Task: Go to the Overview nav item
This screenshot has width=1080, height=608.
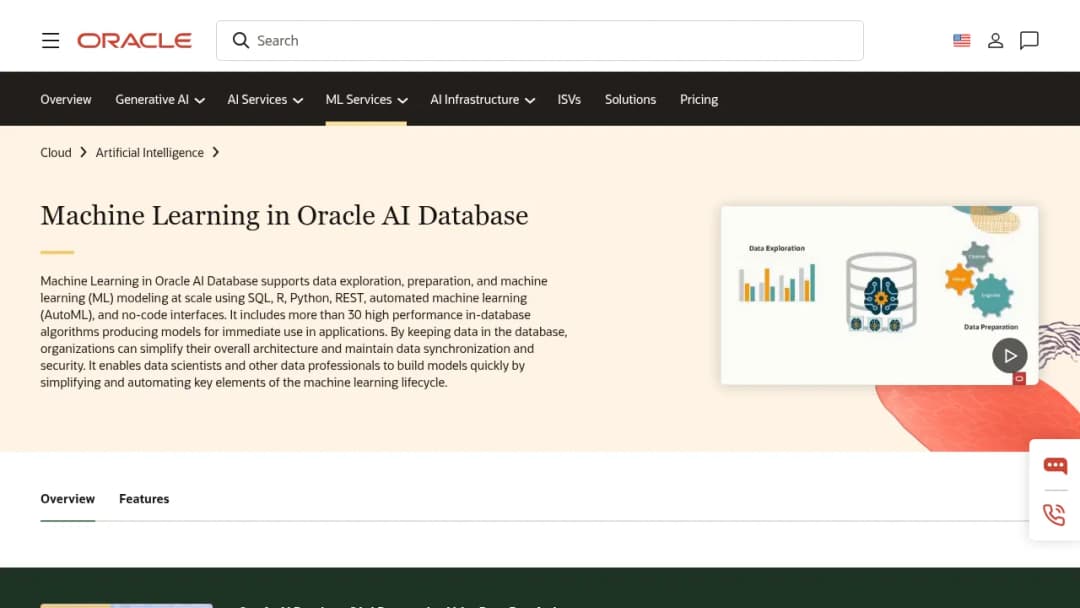Action: 65,99
